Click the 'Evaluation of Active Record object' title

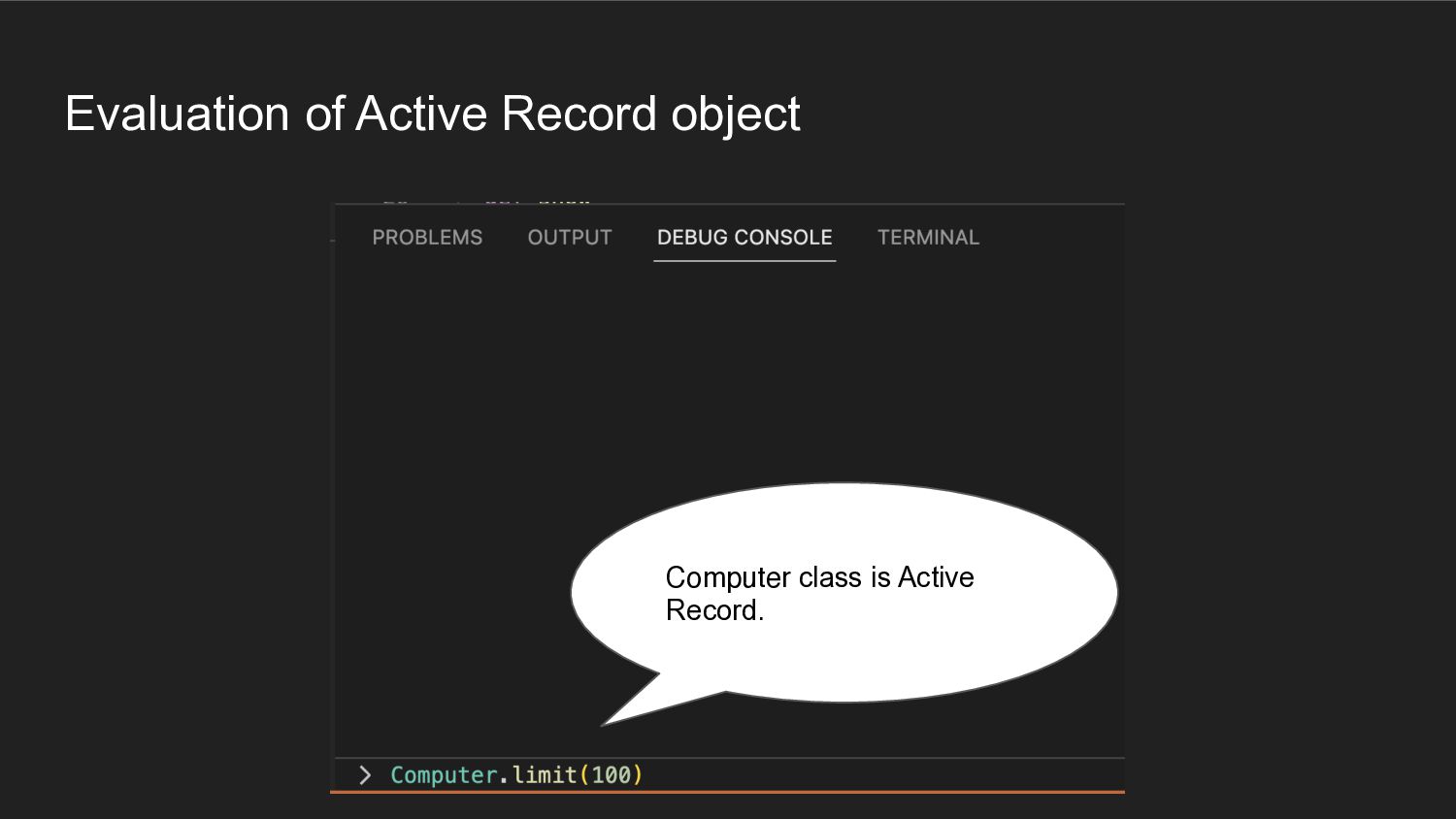point(432,114)
